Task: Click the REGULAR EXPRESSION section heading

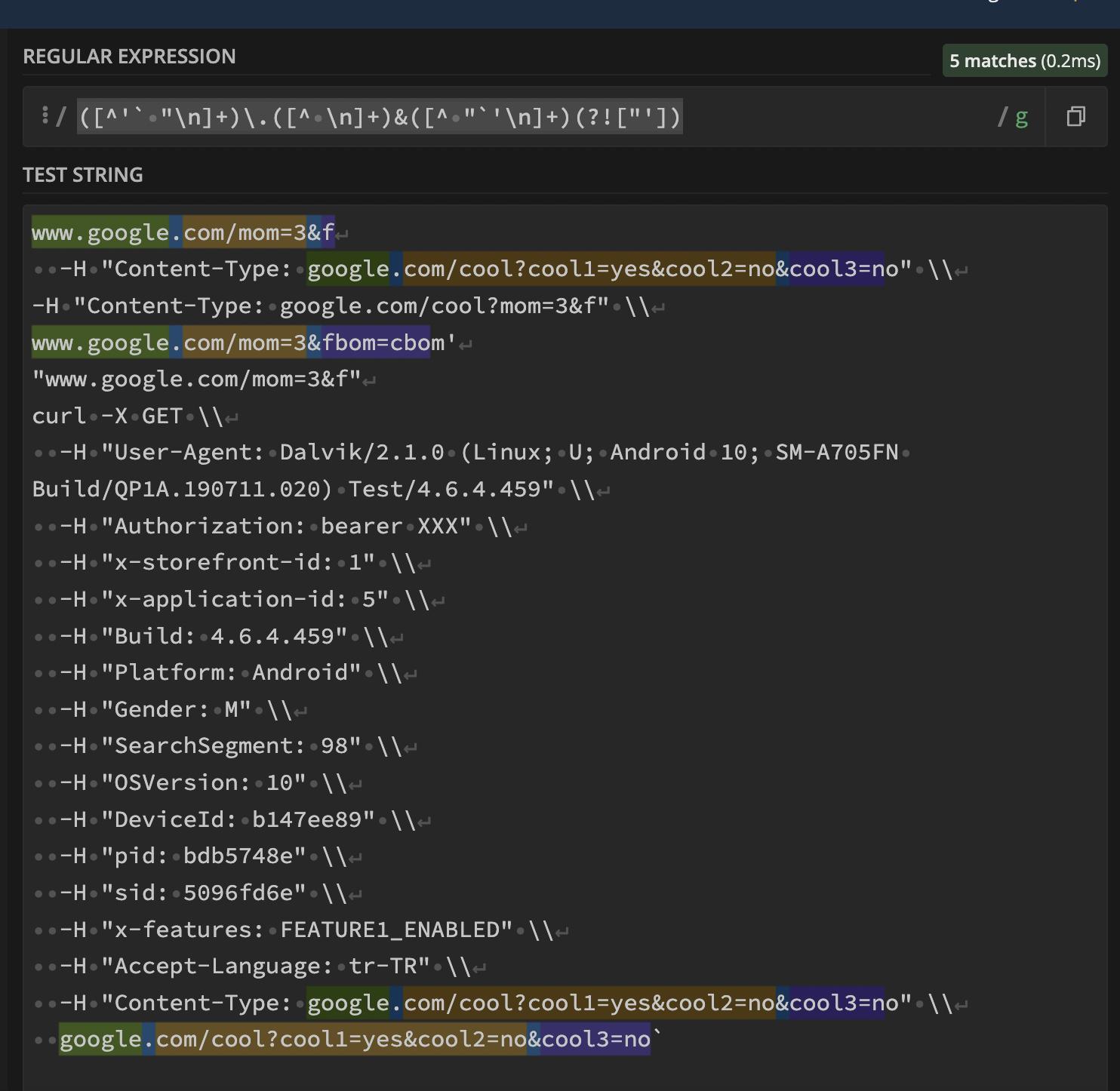Action: (129, 57)
